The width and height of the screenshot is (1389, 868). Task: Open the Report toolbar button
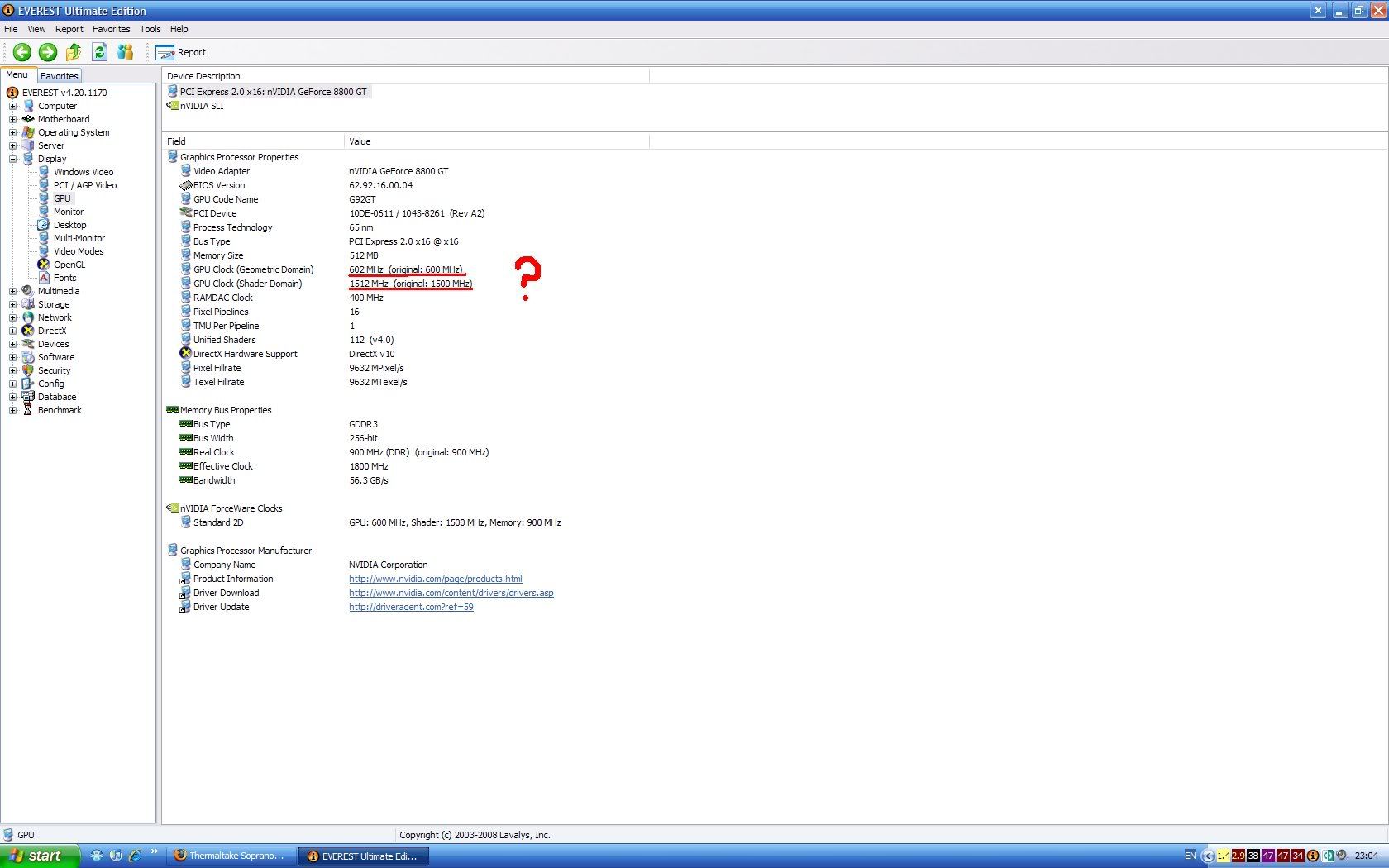point(181,52)
